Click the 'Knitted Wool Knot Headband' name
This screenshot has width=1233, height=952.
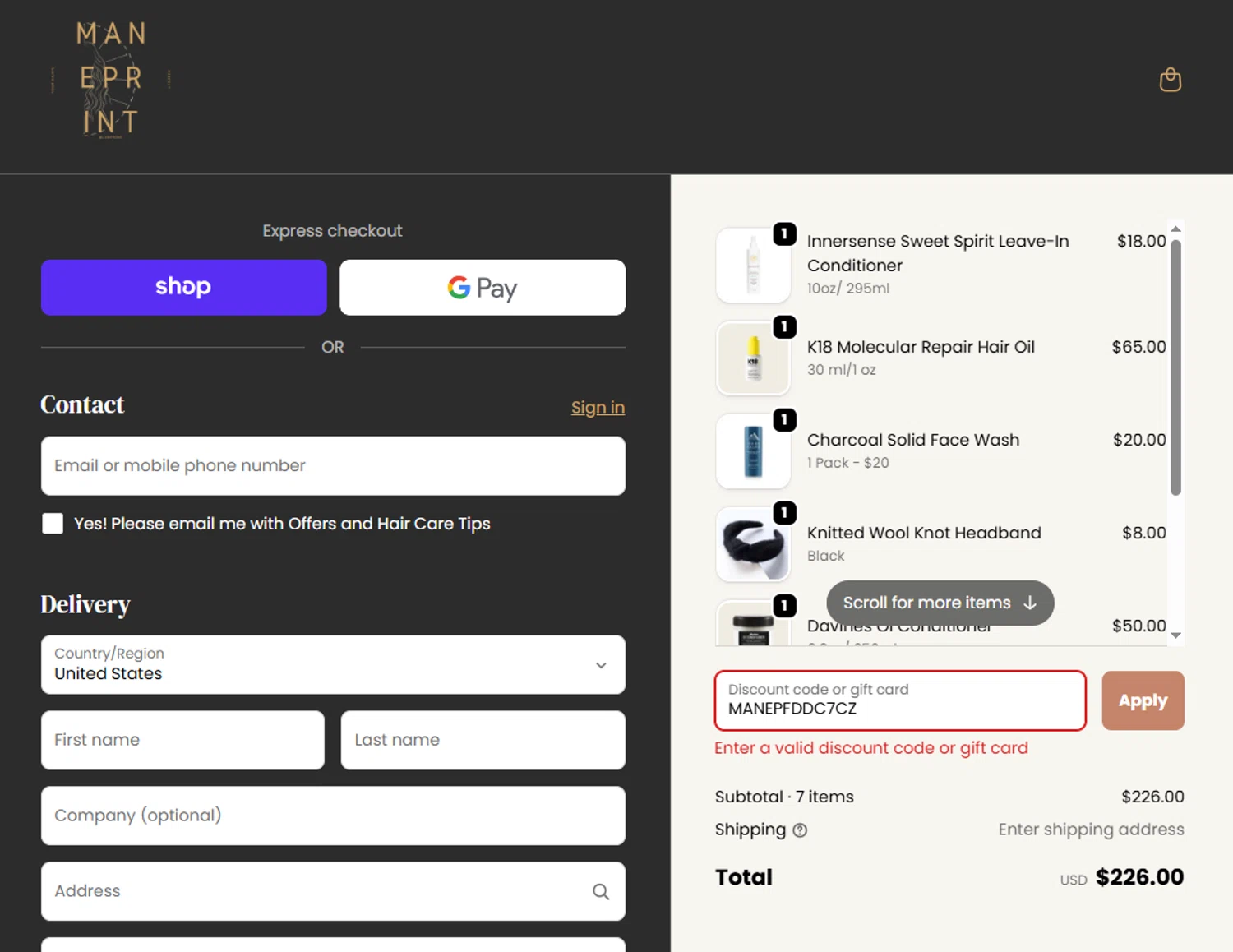[x=924, y=533]
